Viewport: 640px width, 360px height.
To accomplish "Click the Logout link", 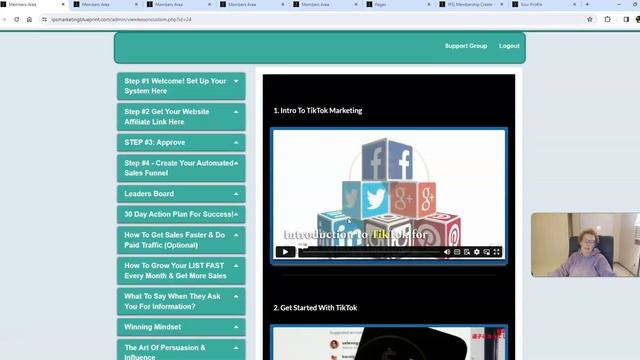I will pos(509,46).
